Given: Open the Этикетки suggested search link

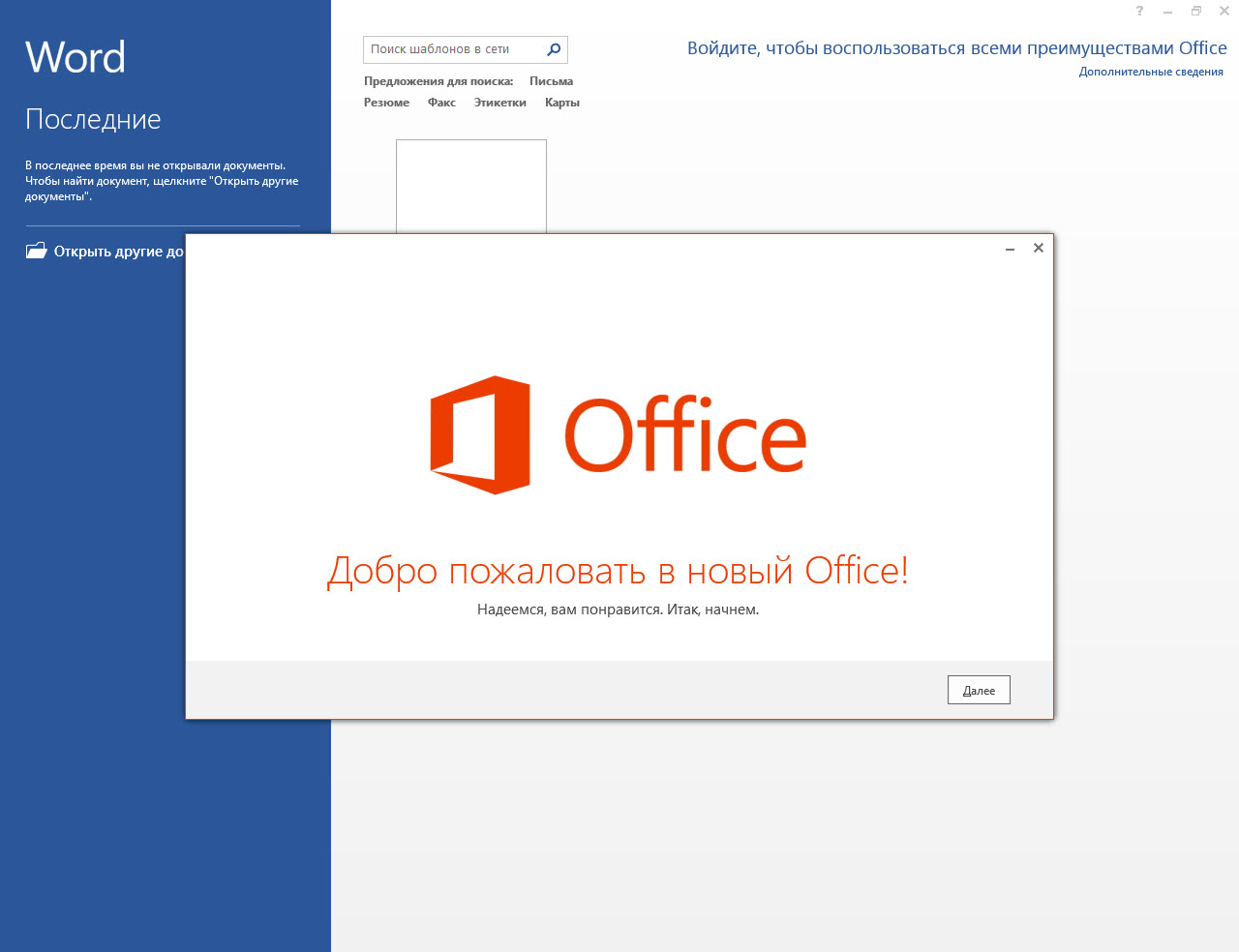Looking at the screenshot, I should point(500,103).
